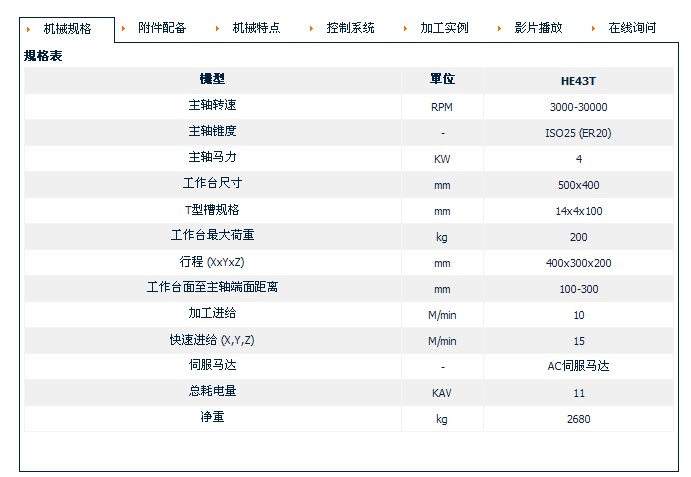Click the value 15 for 快速进给
691x477 pixels.
click(x=579, y=341)
